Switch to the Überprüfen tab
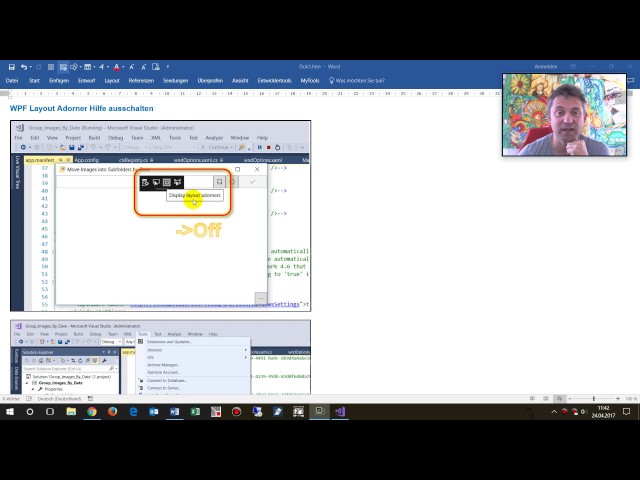Screen dimensions: 640x480 (210, 81)
